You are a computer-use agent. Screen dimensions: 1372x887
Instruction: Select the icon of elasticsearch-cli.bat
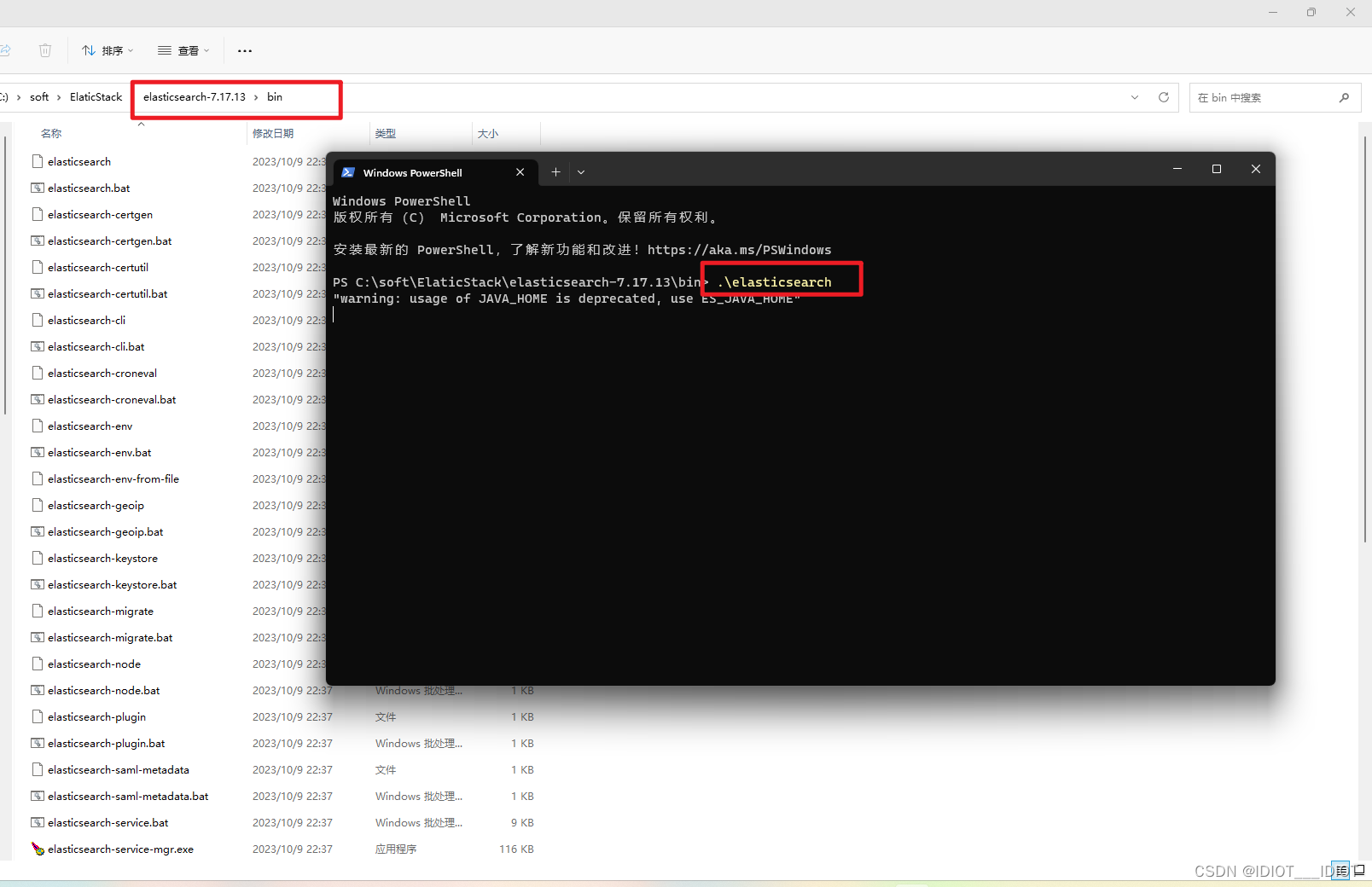[x=38, y=346]
